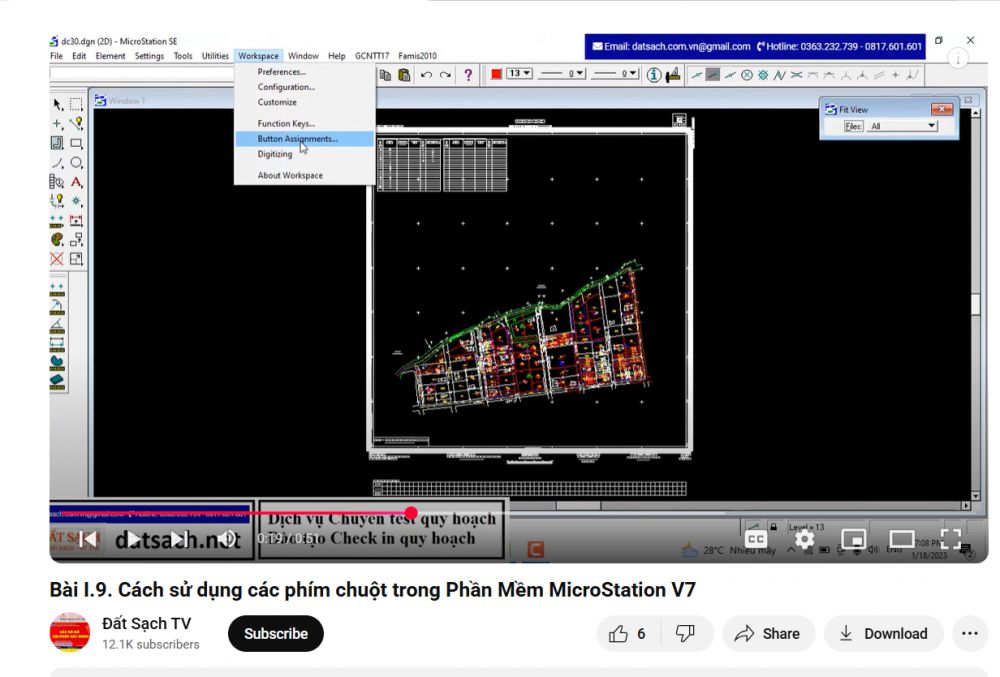Open YouTube player settings gear

pos(804,540)
